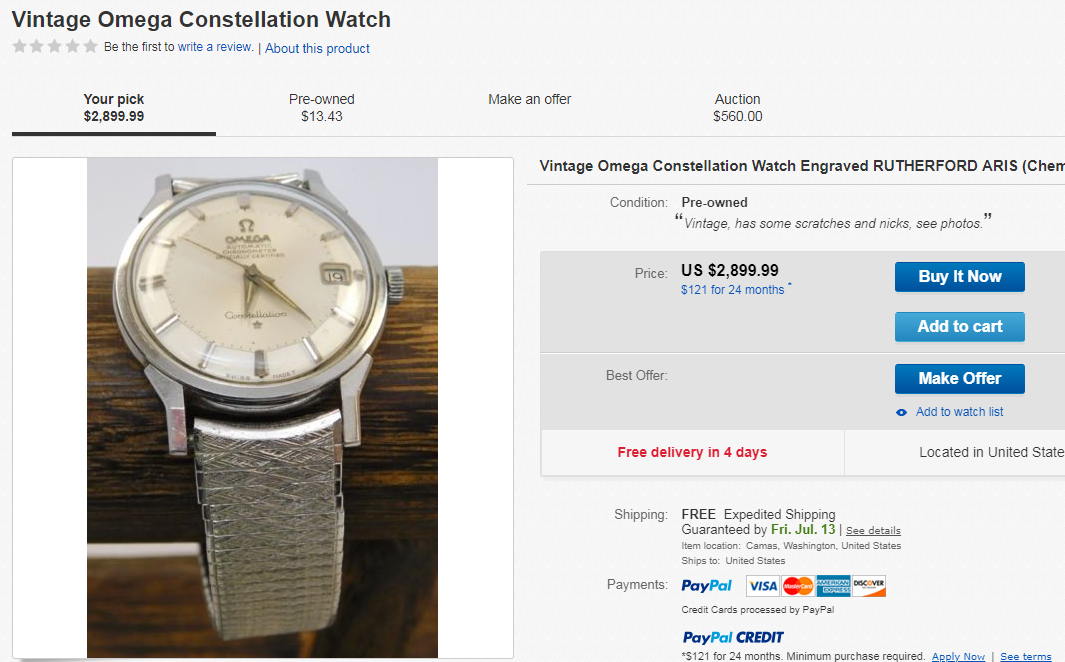1065x662 pixels.
Task: Select the Pre-owned $13.43 tab
Action: (322, 107)
